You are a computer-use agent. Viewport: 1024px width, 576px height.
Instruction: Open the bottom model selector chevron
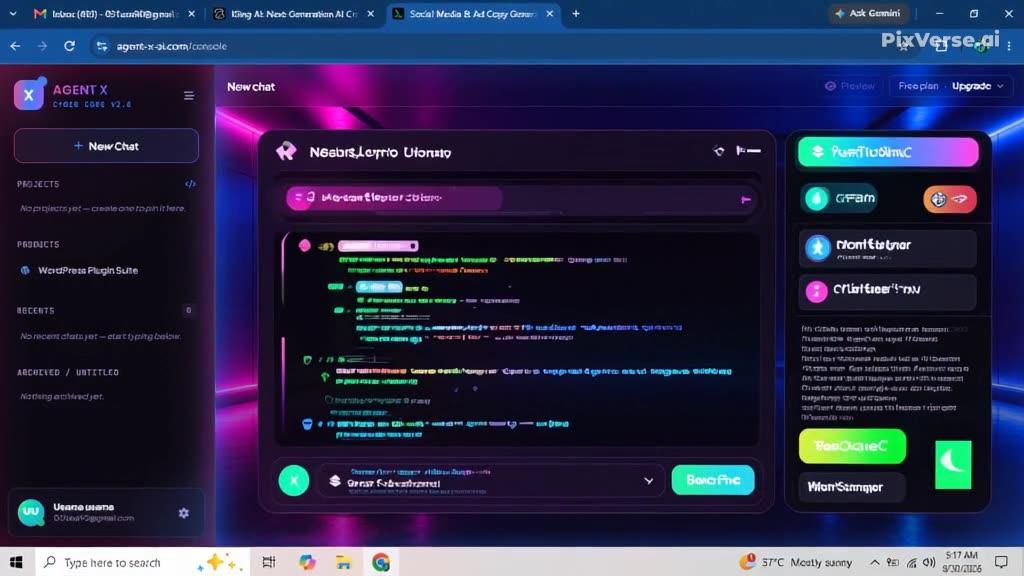tap(648, 481)
